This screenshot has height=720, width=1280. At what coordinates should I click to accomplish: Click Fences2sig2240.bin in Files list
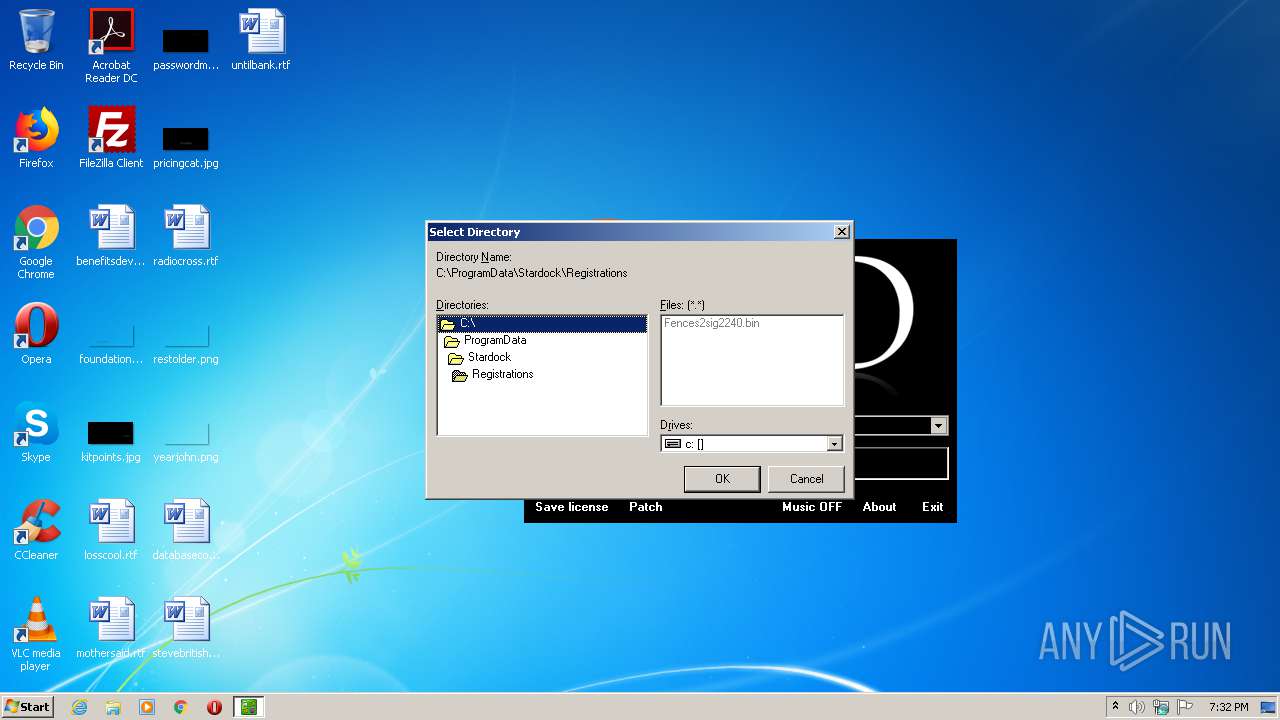tap(712, 324)
